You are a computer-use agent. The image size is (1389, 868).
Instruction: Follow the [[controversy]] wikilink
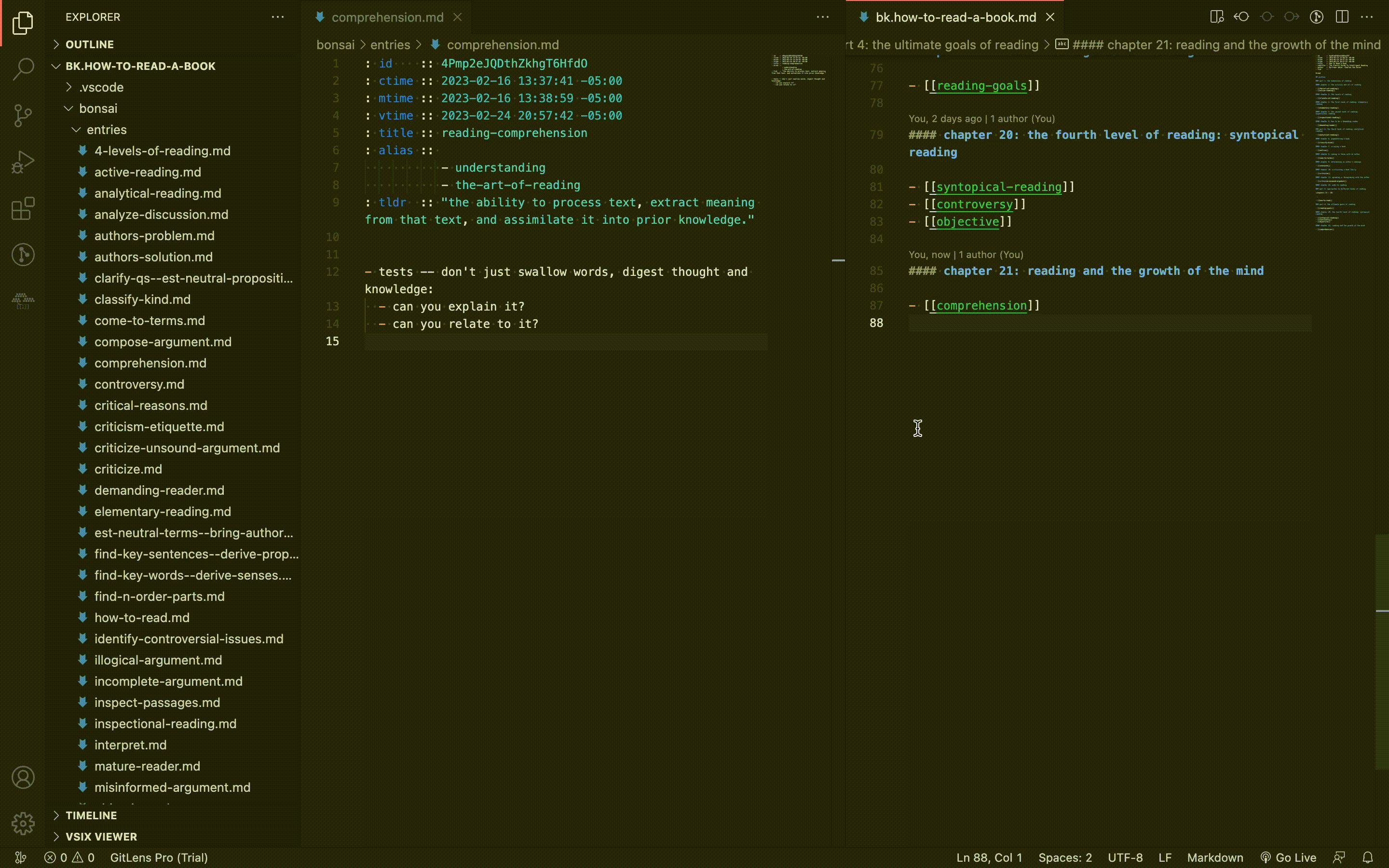(x=975, y=204)
